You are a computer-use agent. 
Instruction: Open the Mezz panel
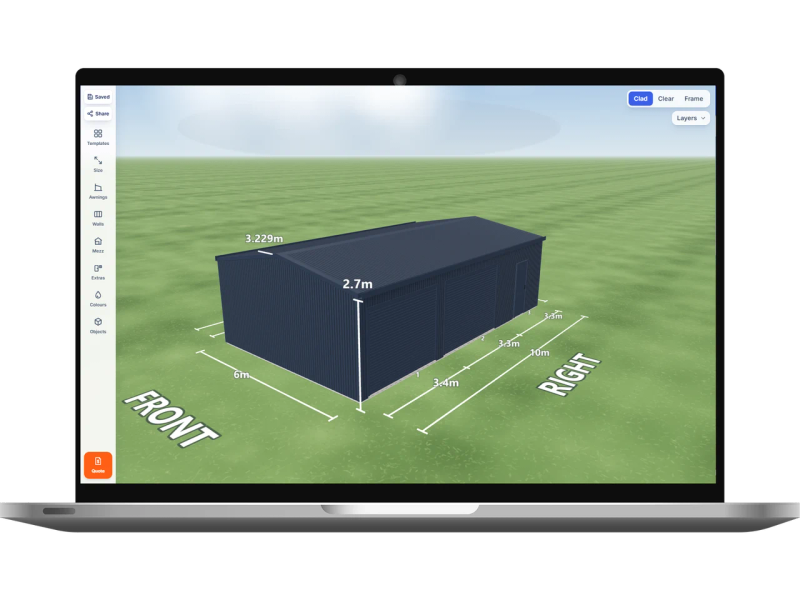[x=98, y=245]
